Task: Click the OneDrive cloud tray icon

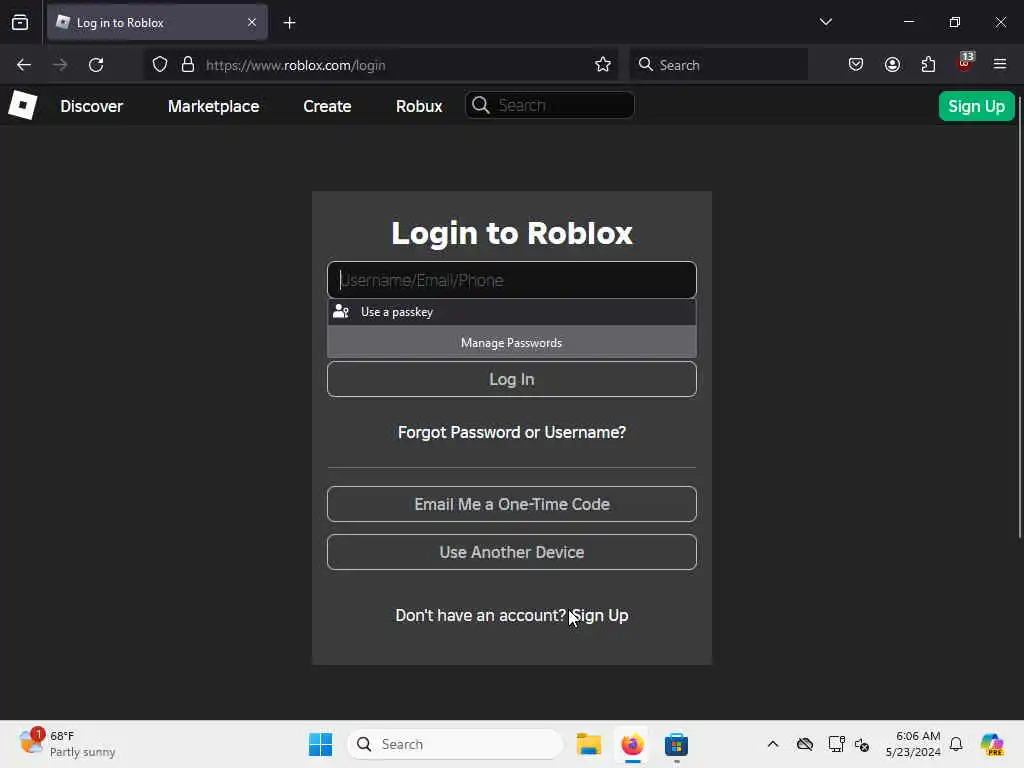Action: (x=805, y=744)
